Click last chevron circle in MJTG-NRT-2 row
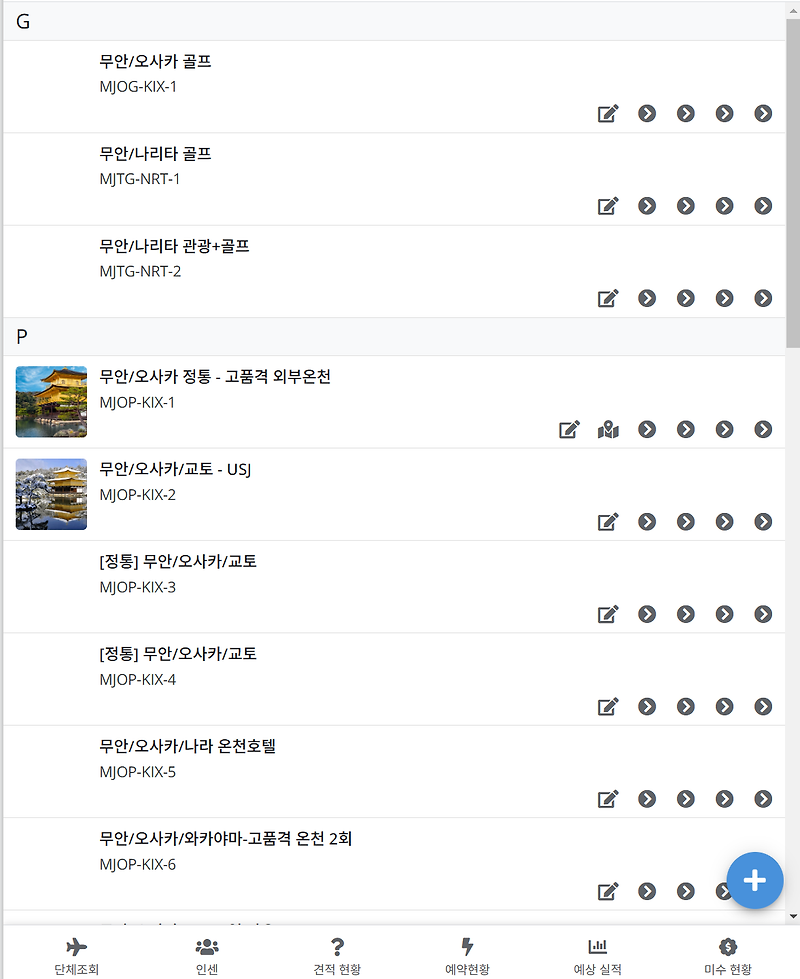800x979 pixels. pos(763,298)
